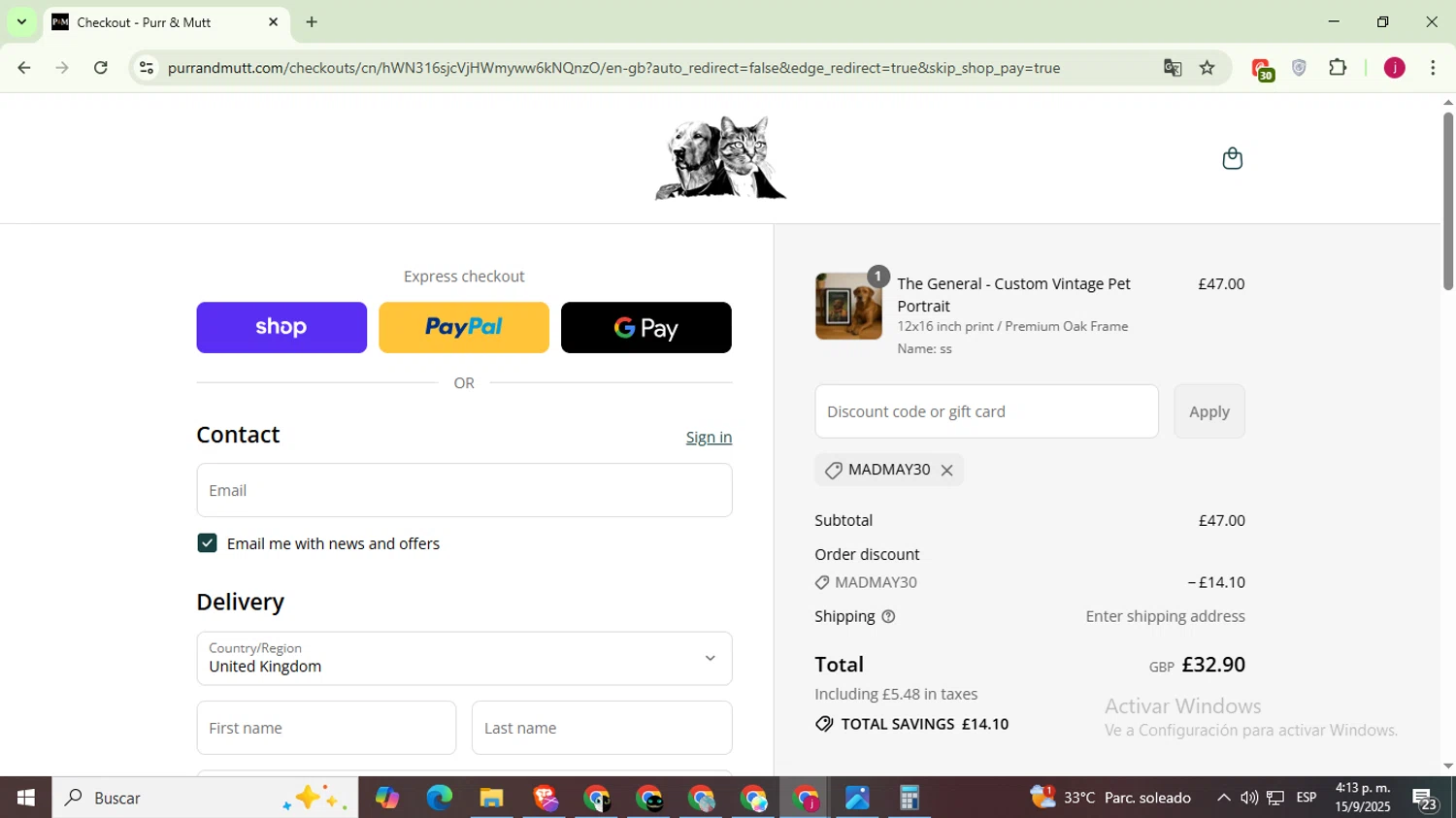The image size is (1456, 818).
Task: Close the Checkout - Purr & Mutt tab
Action: [x=273, y=21]
